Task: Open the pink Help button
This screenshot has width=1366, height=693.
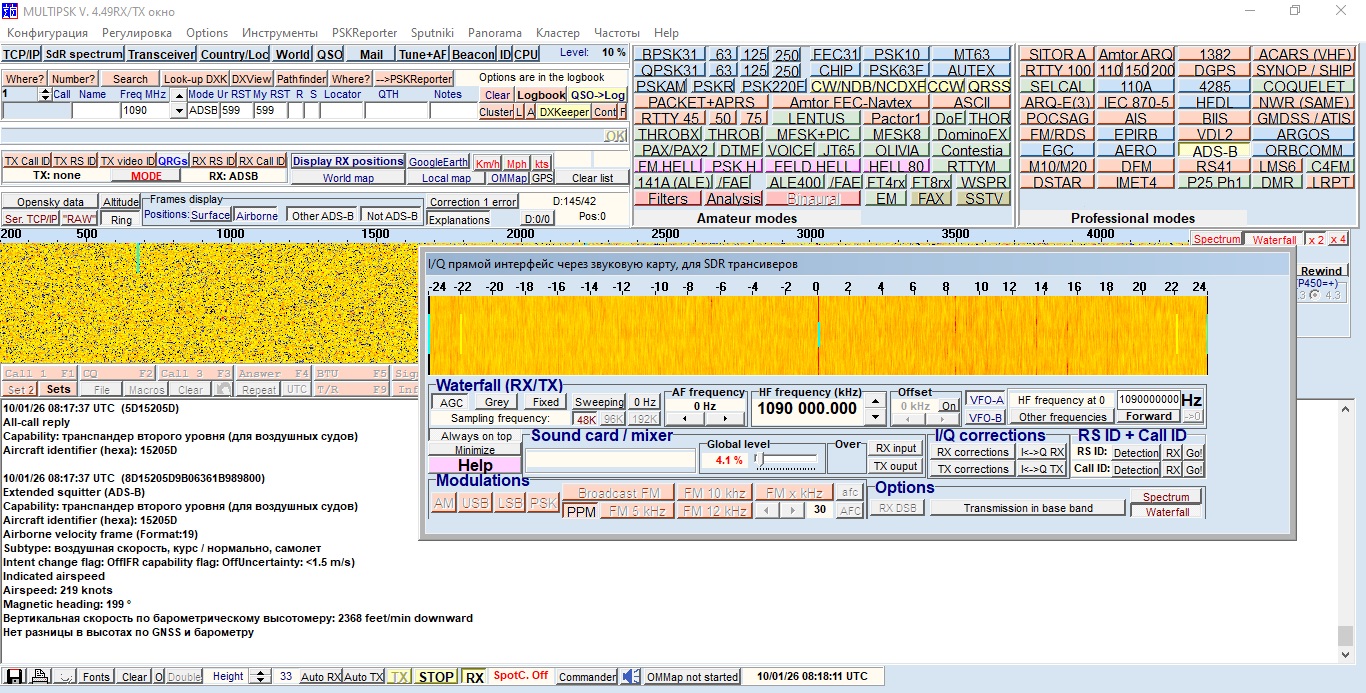Action: click(474, 465)
